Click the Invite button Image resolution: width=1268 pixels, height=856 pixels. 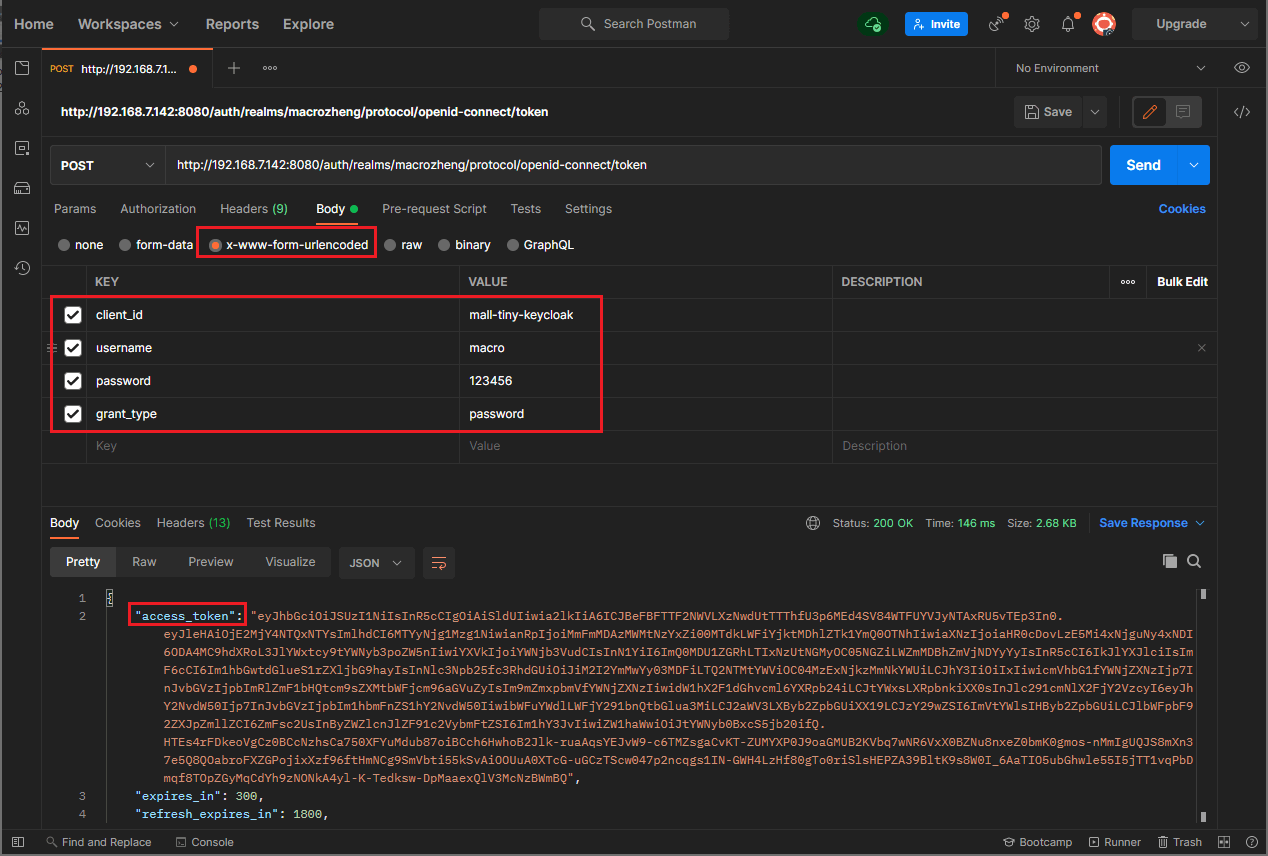click(936, 24)
